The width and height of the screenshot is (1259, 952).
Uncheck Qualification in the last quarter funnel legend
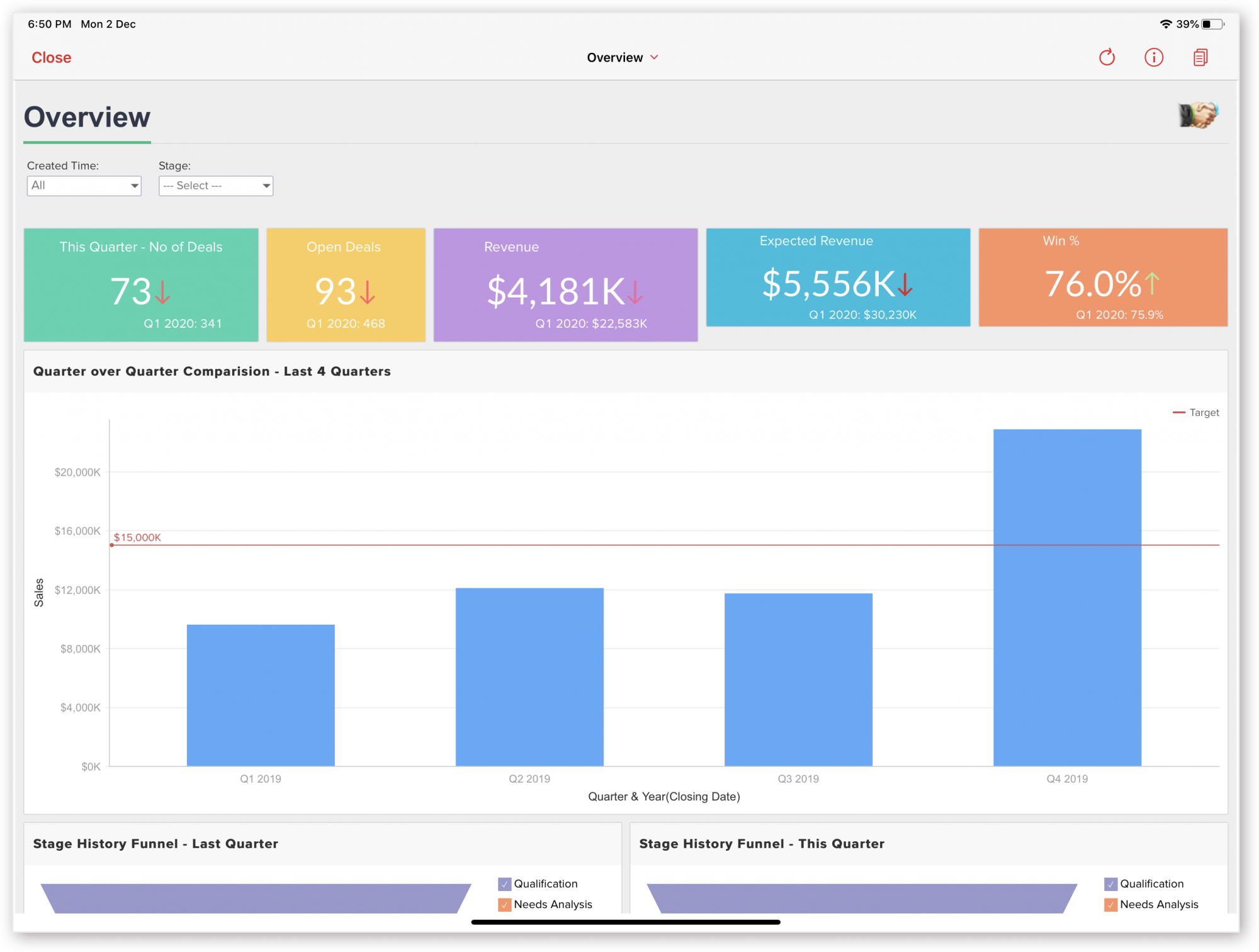tap(504, 883)
